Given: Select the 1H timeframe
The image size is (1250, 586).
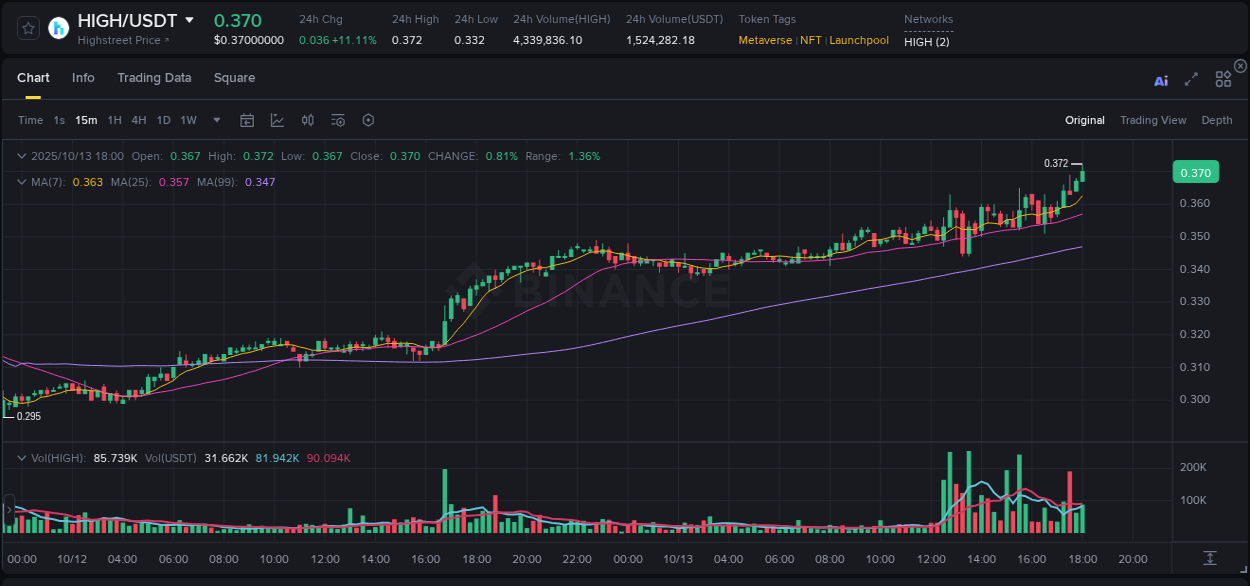Looking at the screenshot, I should (x=115, y=119).
